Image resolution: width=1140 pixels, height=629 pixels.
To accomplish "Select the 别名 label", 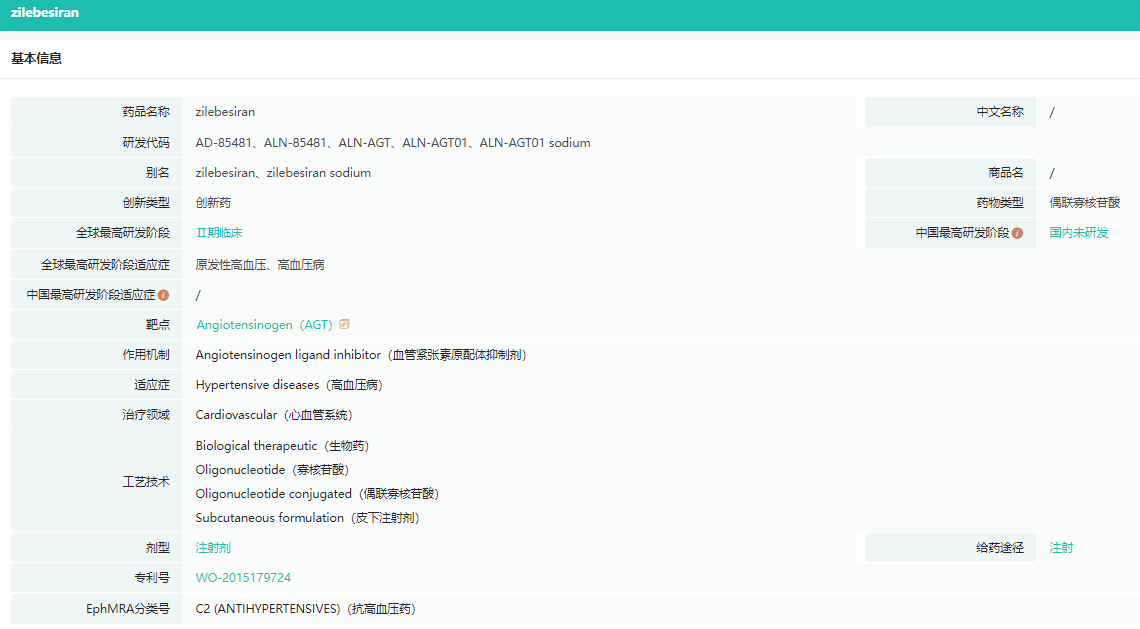I will click(x=157, y=172).
